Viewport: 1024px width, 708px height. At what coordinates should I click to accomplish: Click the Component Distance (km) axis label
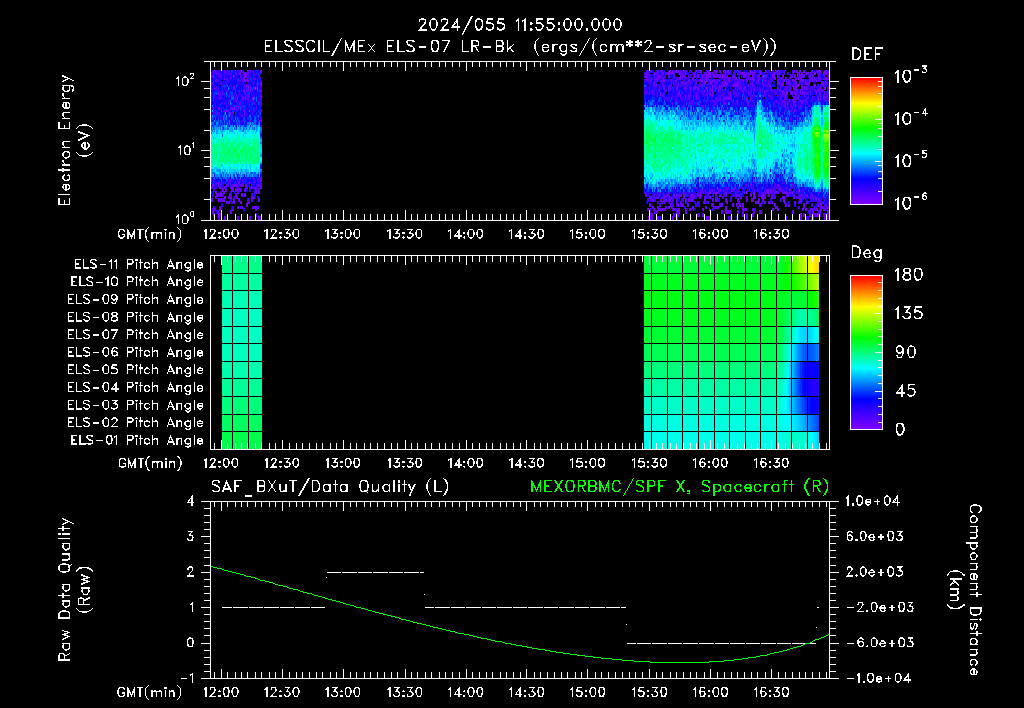coord(965,590)
